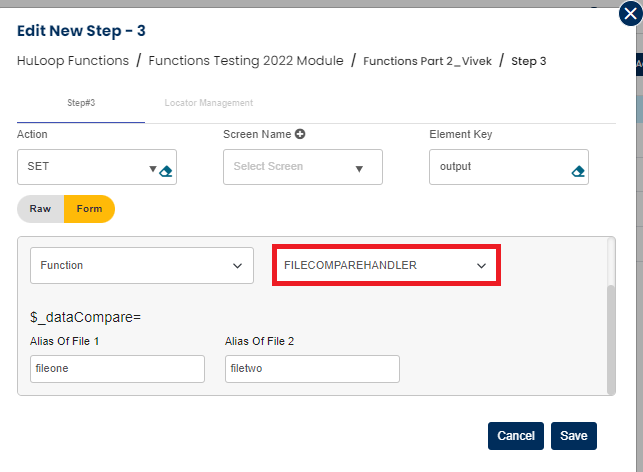This screenshot has height=472, width=643.
Task: Expand the FILECOMPAREHANDLER dropdown
Action: click(x=385, y=266)
